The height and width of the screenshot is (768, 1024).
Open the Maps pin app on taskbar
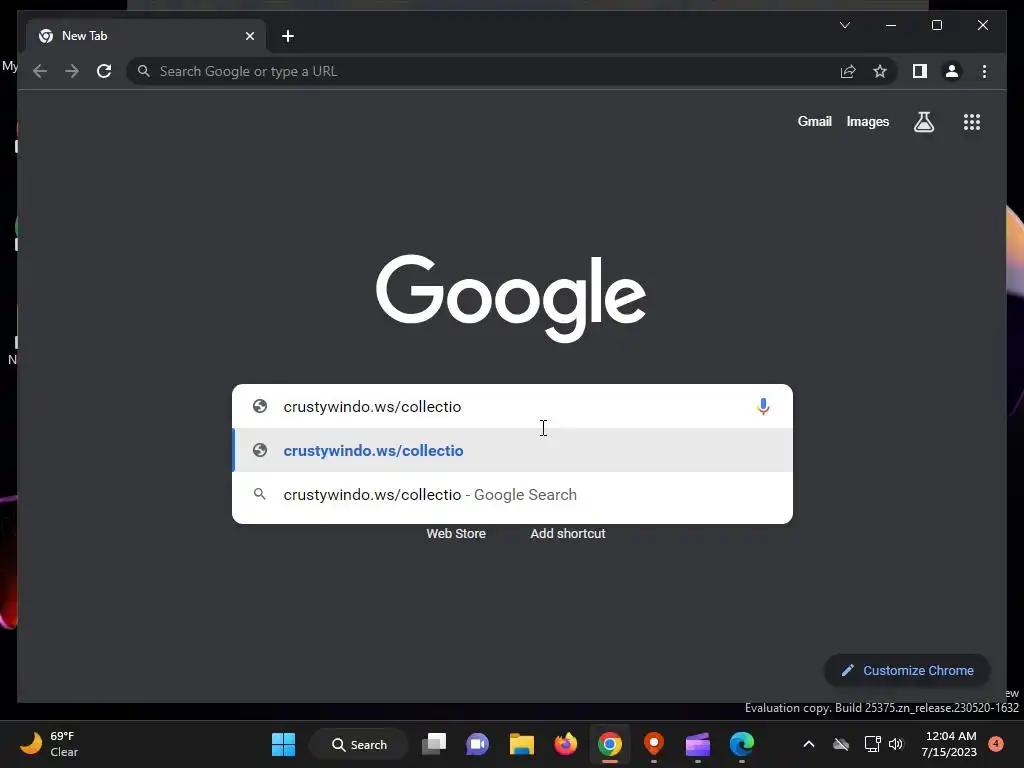point(654,744)
